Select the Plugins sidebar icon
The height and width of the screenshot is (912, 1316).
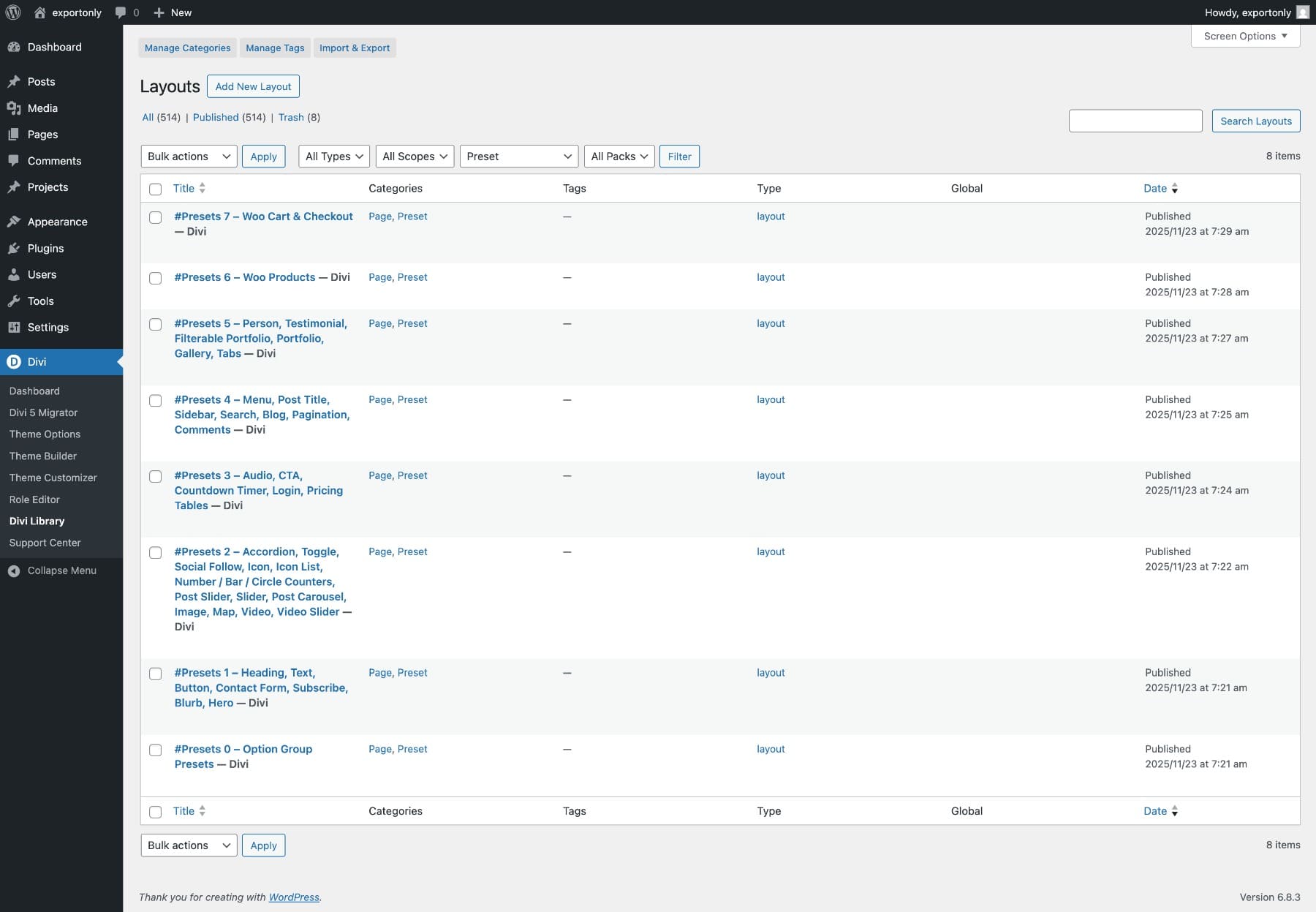coord(15,248)
